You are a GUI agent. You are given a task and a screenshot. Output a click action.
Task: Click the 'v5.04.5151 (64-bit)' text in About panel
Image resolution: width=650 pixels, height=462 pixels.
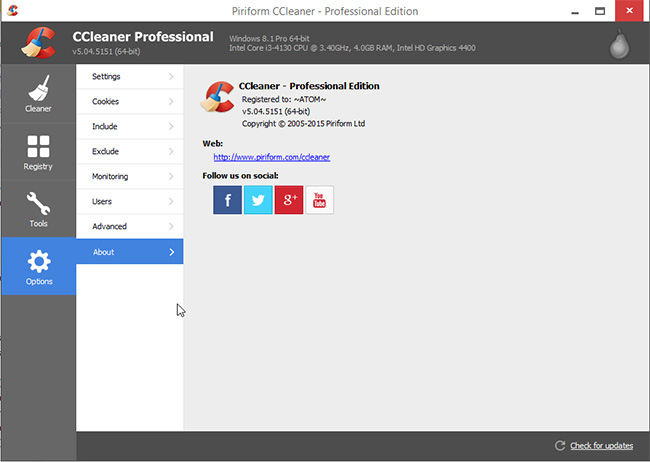[276, 112]
